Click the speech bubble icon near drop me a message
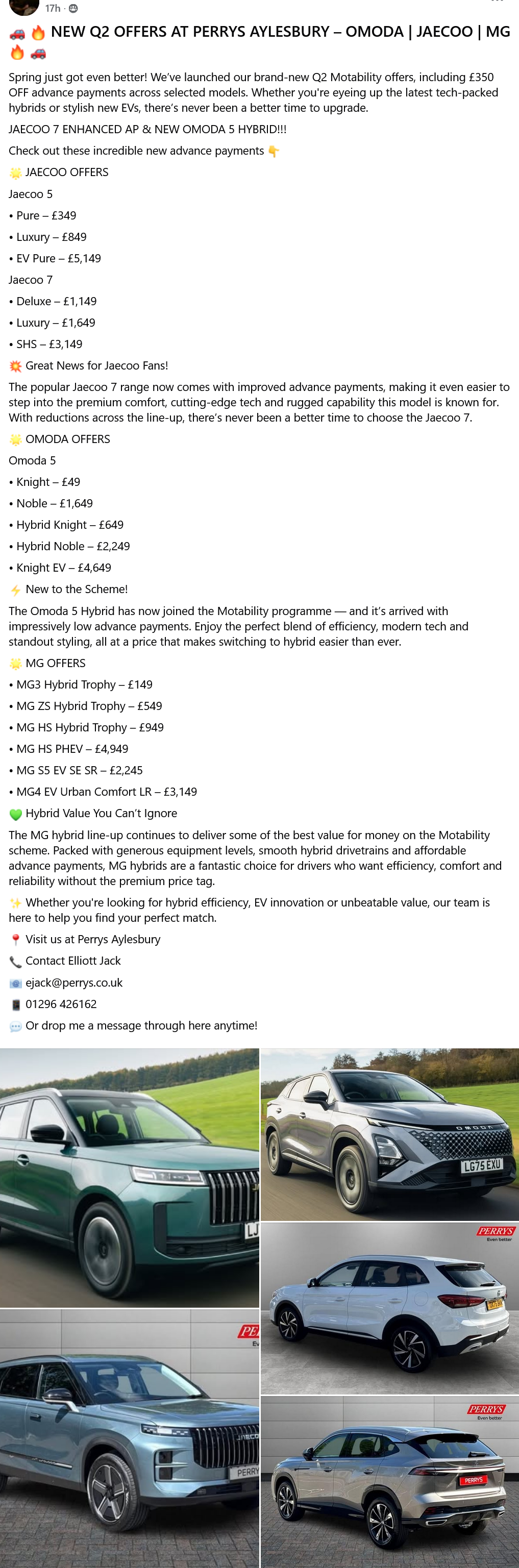The width and height of the screenshot is (519, 1568). pyautogui.click(x=15, y=1026)
